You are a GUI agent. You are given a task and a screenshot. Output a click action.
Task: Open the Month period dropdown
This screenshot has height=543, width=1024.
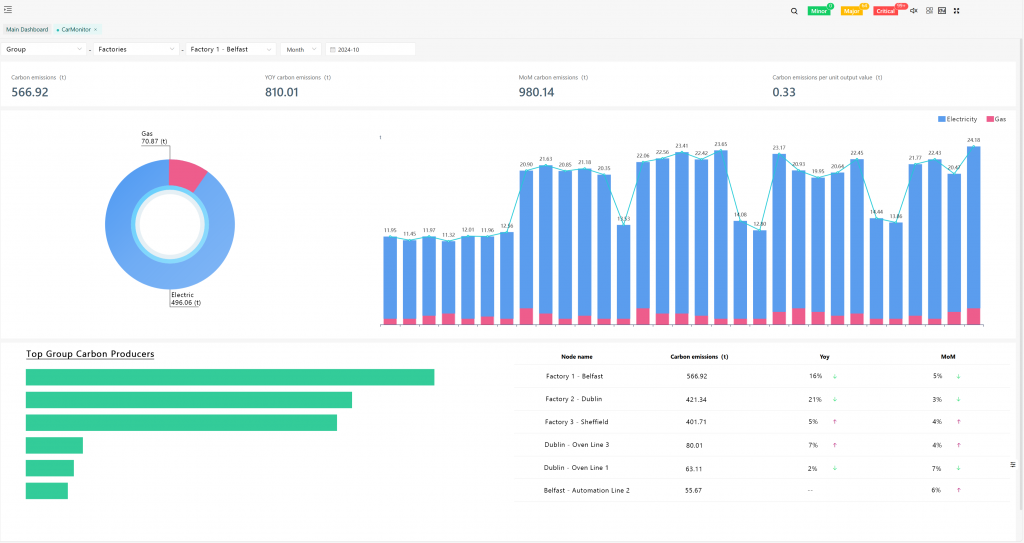[x=301, y=49]
